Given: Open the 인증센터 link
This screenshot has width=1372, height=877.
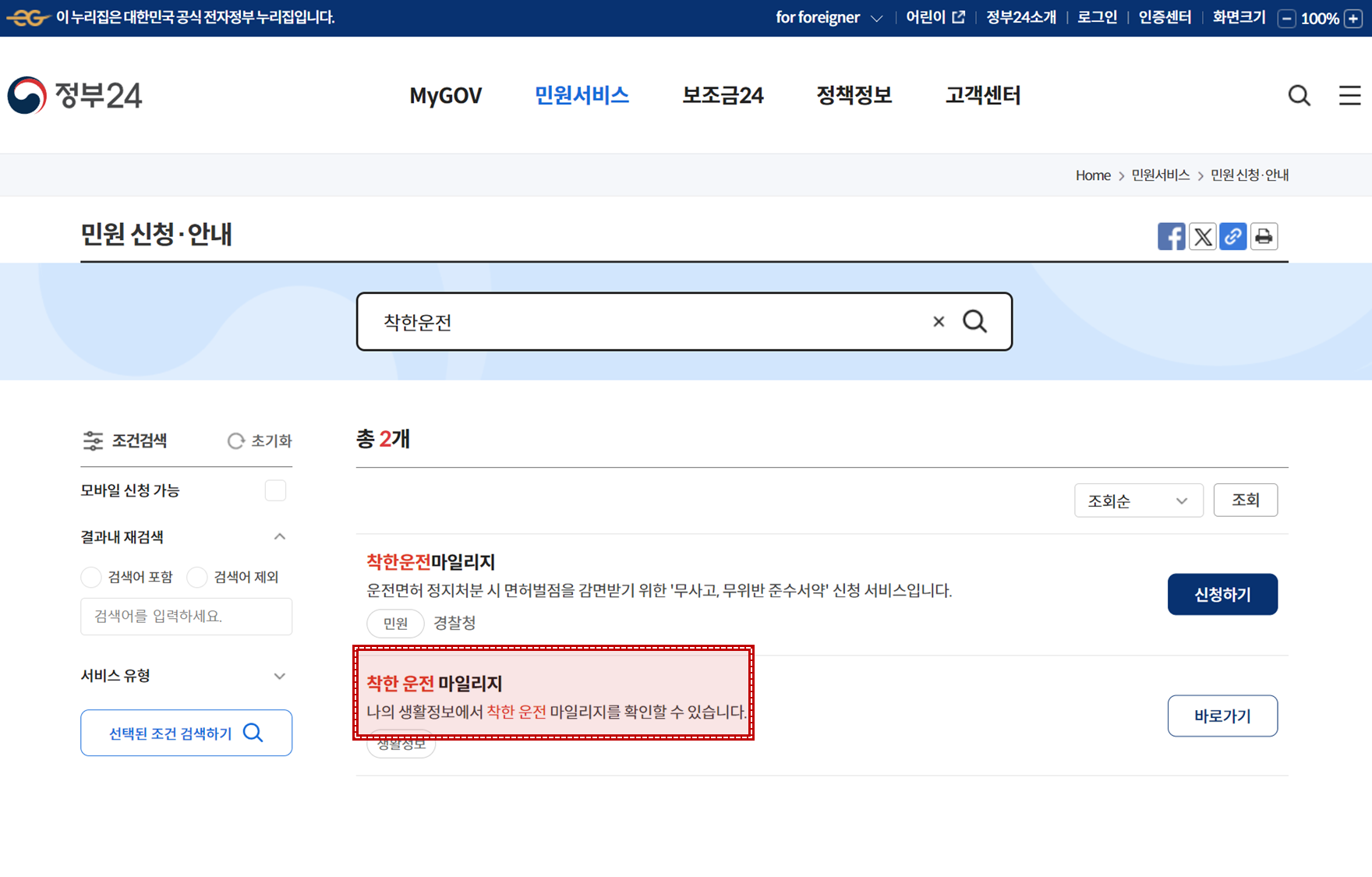Looking at the screenshot, I should [x=1165, y=17].
